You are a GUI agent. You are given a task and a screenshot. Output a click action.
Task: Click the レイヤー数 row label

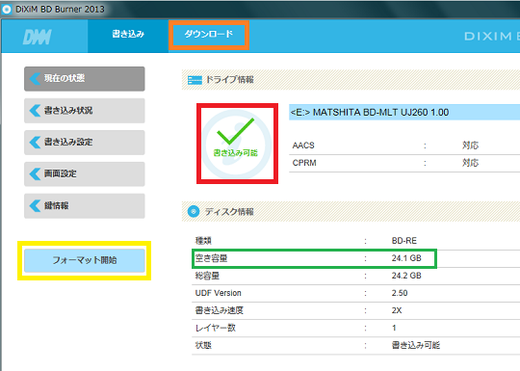click(x=215, y=328)
